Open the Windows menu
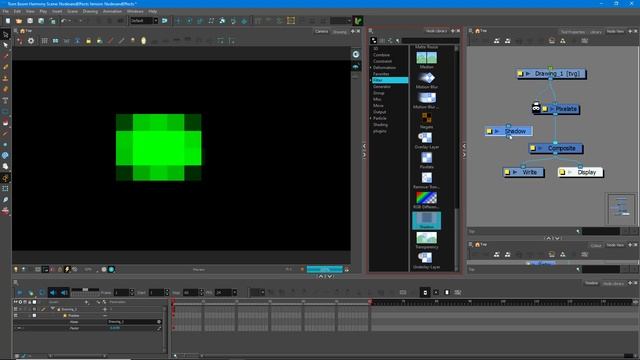 click(135, 11)
